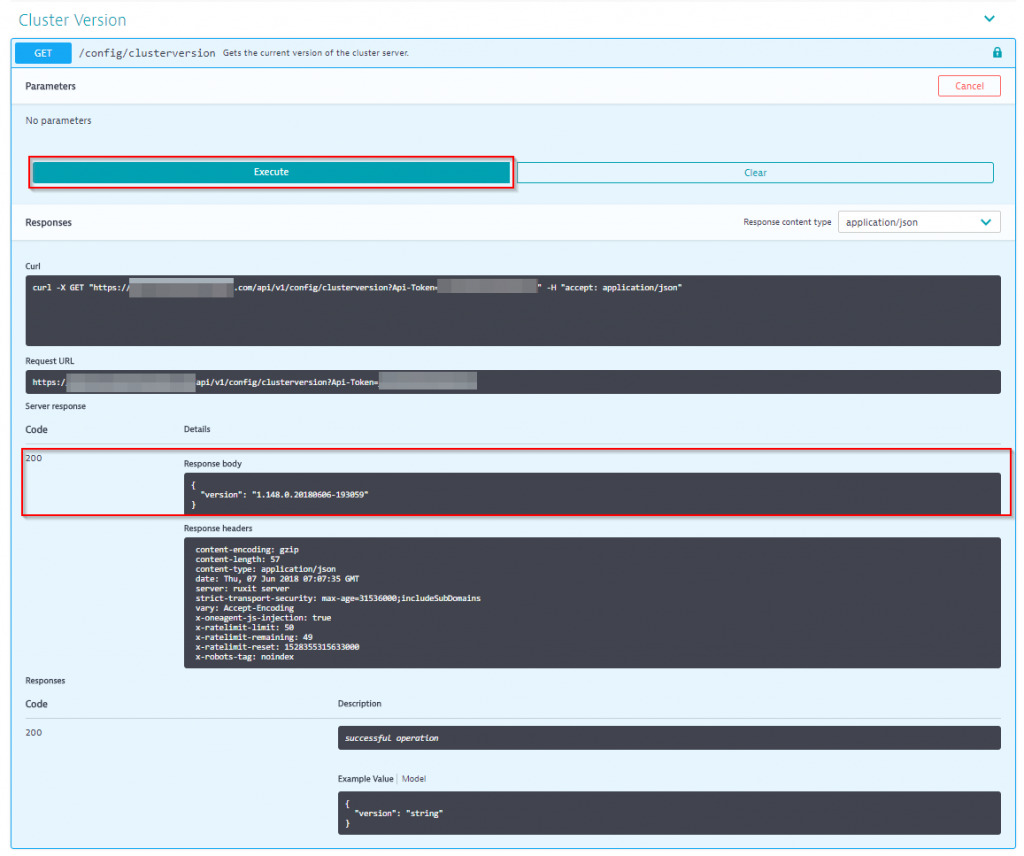1024x856 pixels.
Task: Click the teal chevron beside Cluster Version
Action: click(989, 18)
